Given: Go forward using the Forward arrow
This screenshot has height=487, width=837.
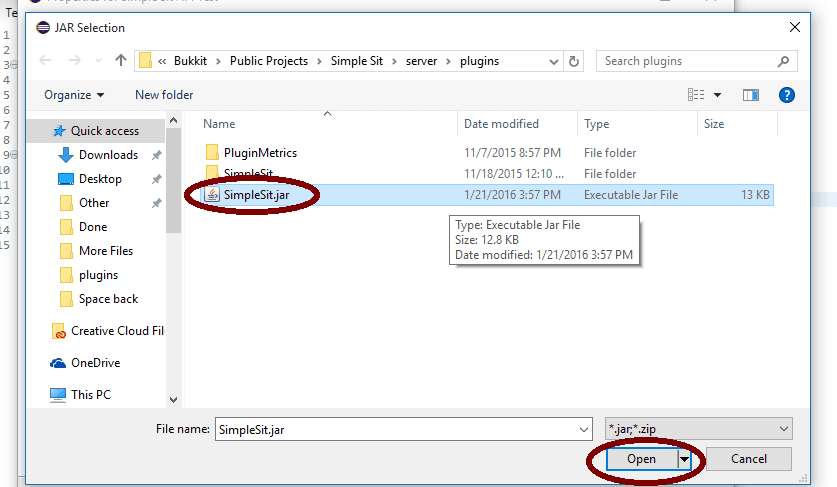Looking at the screenshot, I should point(75,61).
